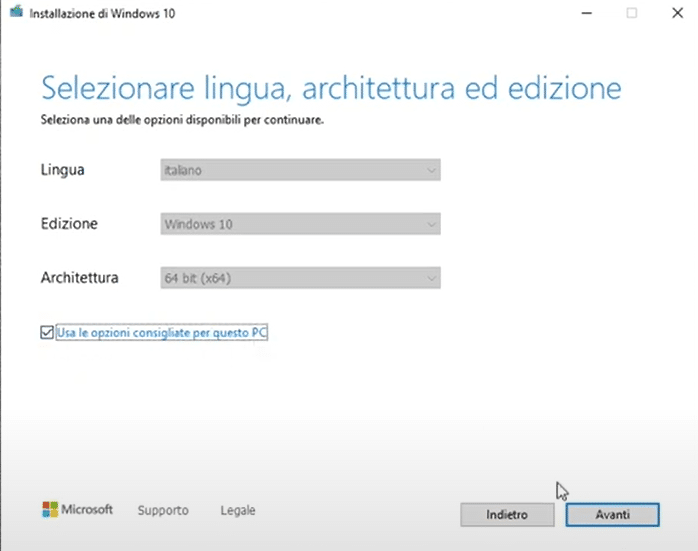Image resolution: width=698 pixels, height=551 pixels.
Task: Open the Legale link
Action: pos(238,510)
